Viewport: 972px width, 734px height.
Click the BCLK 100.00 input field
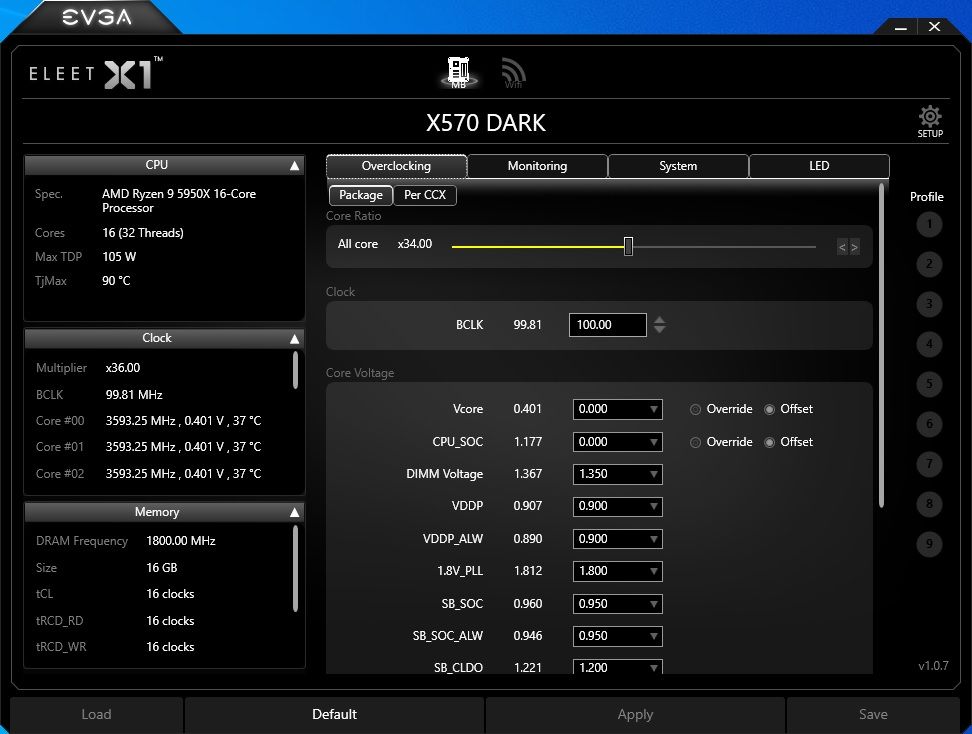608,325
